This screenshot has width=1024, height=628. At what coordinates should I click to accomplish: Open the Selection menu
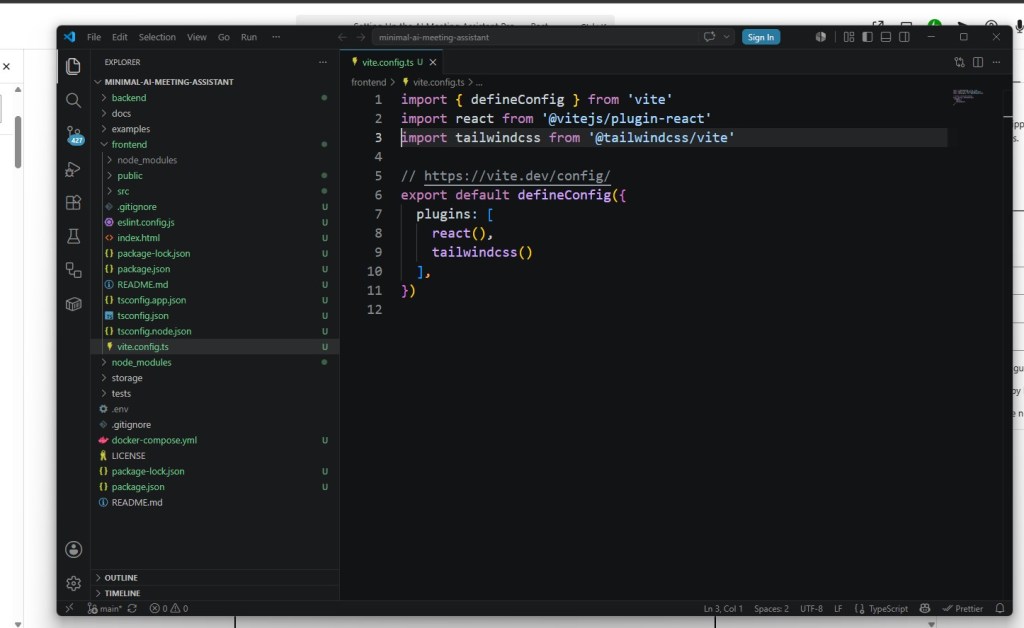(157, 37)
